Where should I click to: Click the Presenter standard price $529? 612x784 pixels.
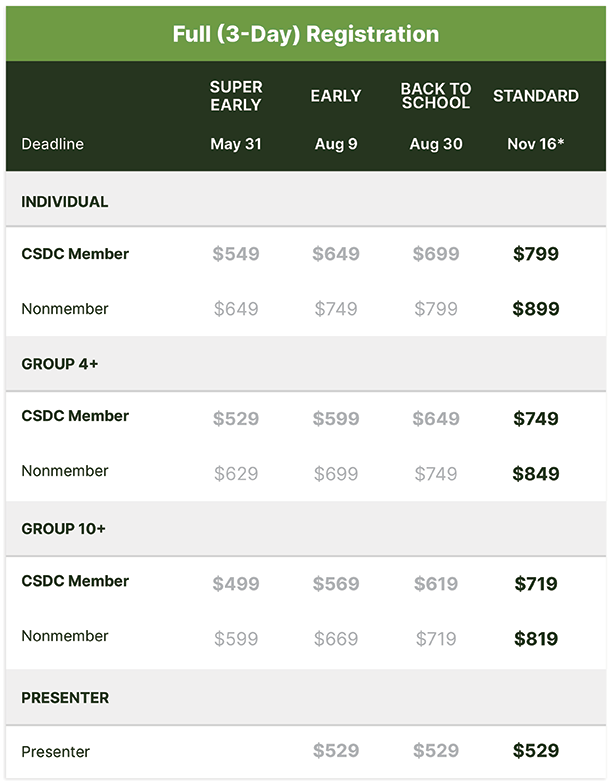(x=536, y=750)
